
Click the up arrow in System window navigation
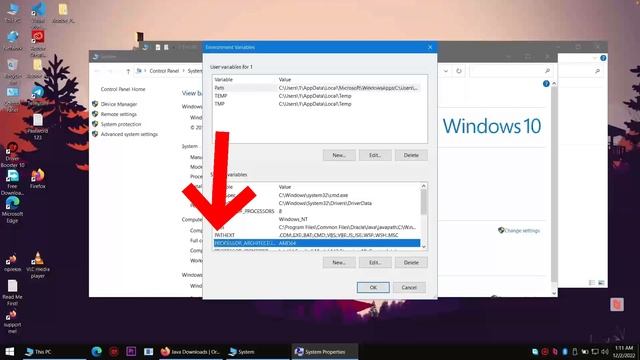click(128, 71)
